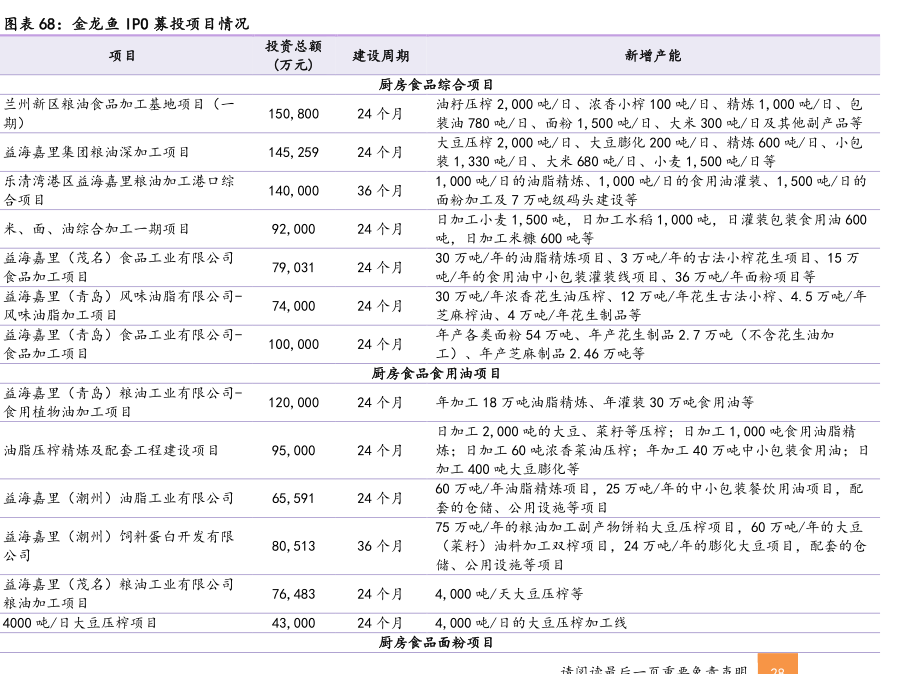Click investment value 76,483
This screenshot has height=674, width=904.
coord(293,594)
